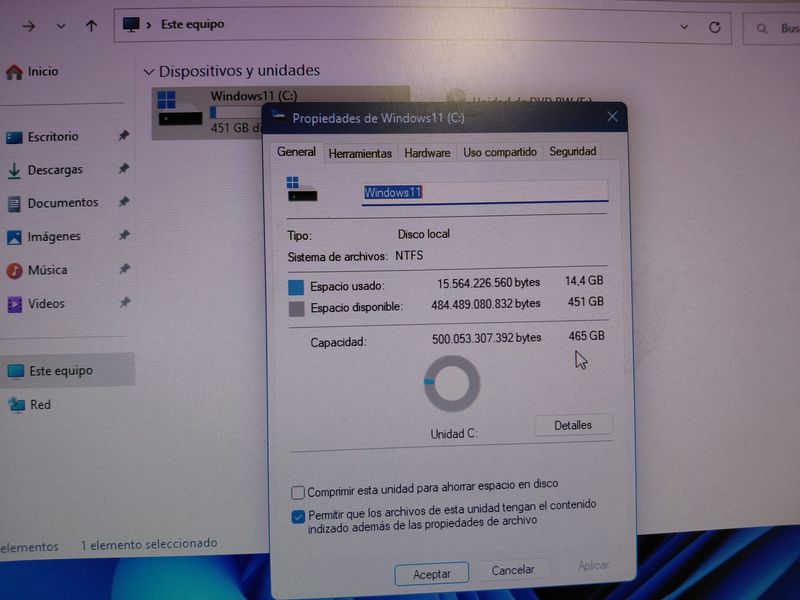Click Aceptar to confirm properties

pos(432,574)
